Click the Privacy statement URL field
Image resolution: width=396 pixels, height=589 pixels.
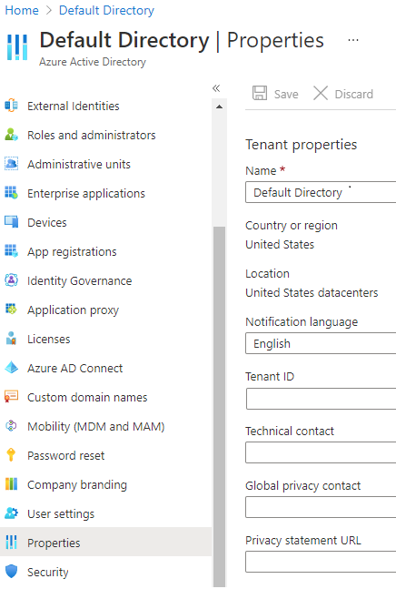[320, 562]
